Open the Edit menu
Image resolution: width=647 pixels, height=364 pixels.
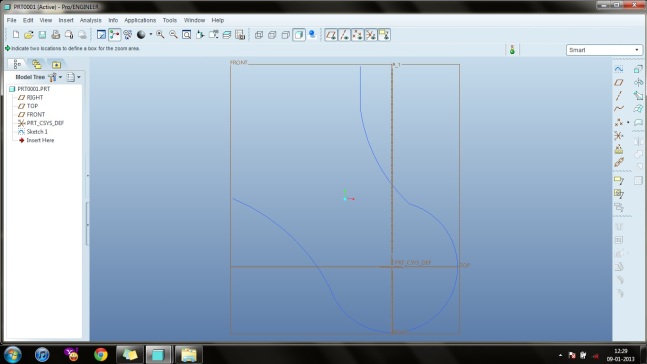coord(28,20)
